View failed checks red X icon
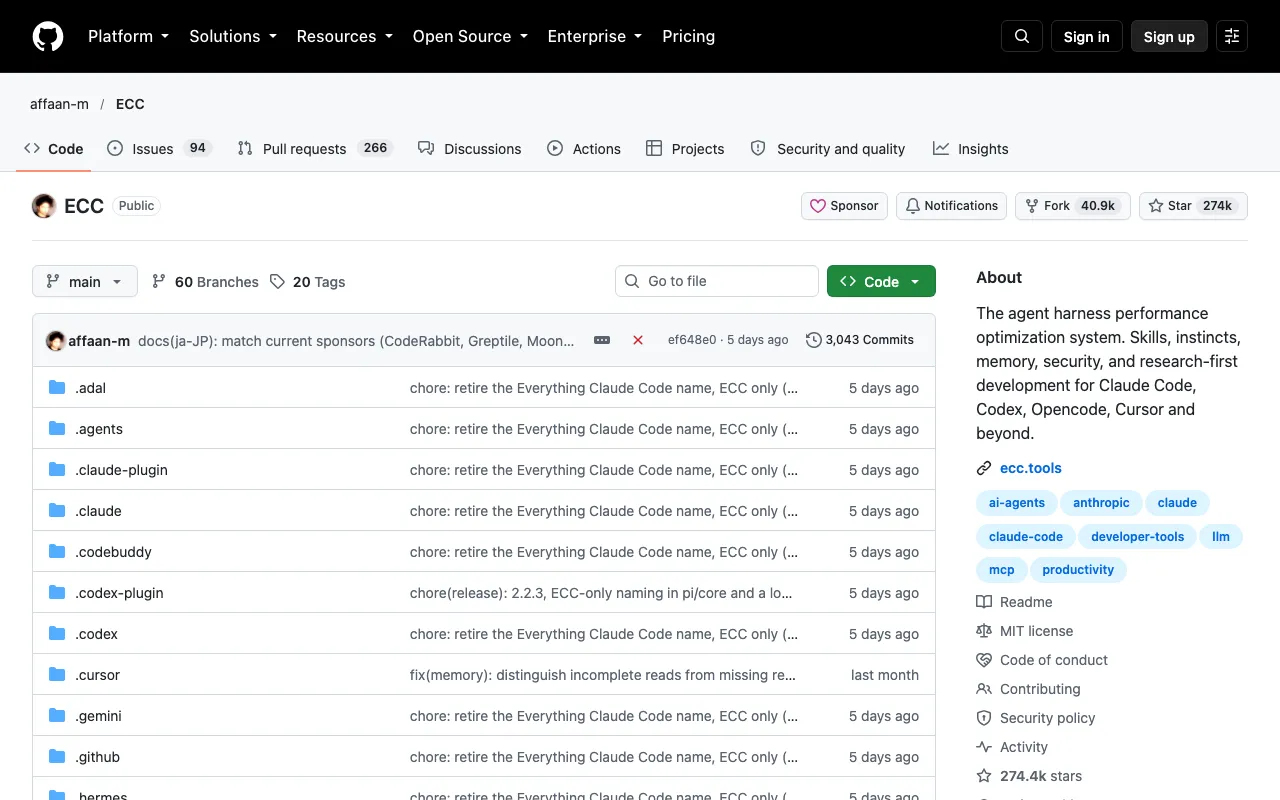1280x800 pixels. (638, 340)
